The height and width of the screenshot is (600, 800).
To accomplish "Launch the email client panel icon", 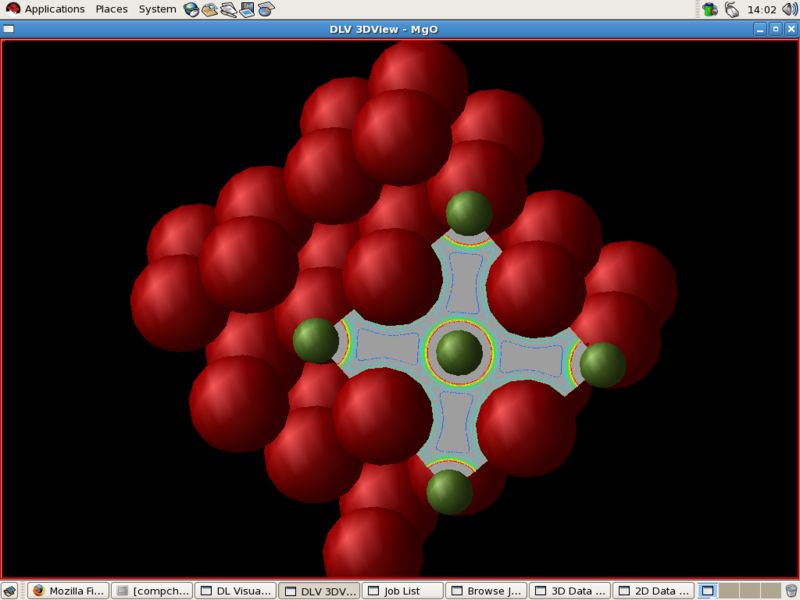I will [x=210, y=9].
